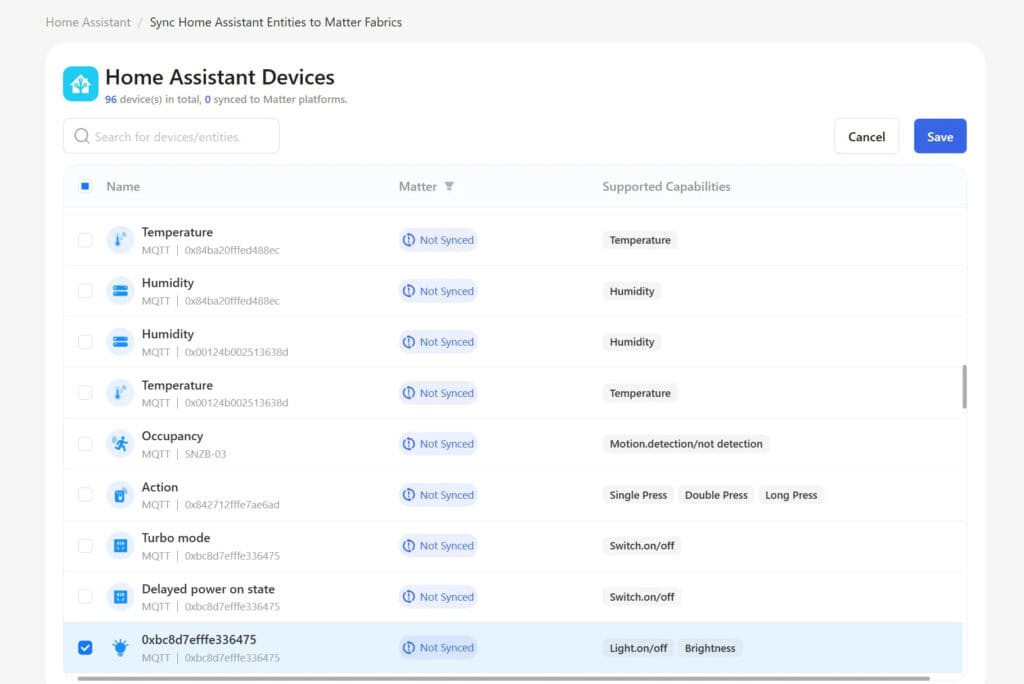Click the Humidity icon on the first Humidity row
Screen dimensions: 1024x684
click(x=120, y=290)
